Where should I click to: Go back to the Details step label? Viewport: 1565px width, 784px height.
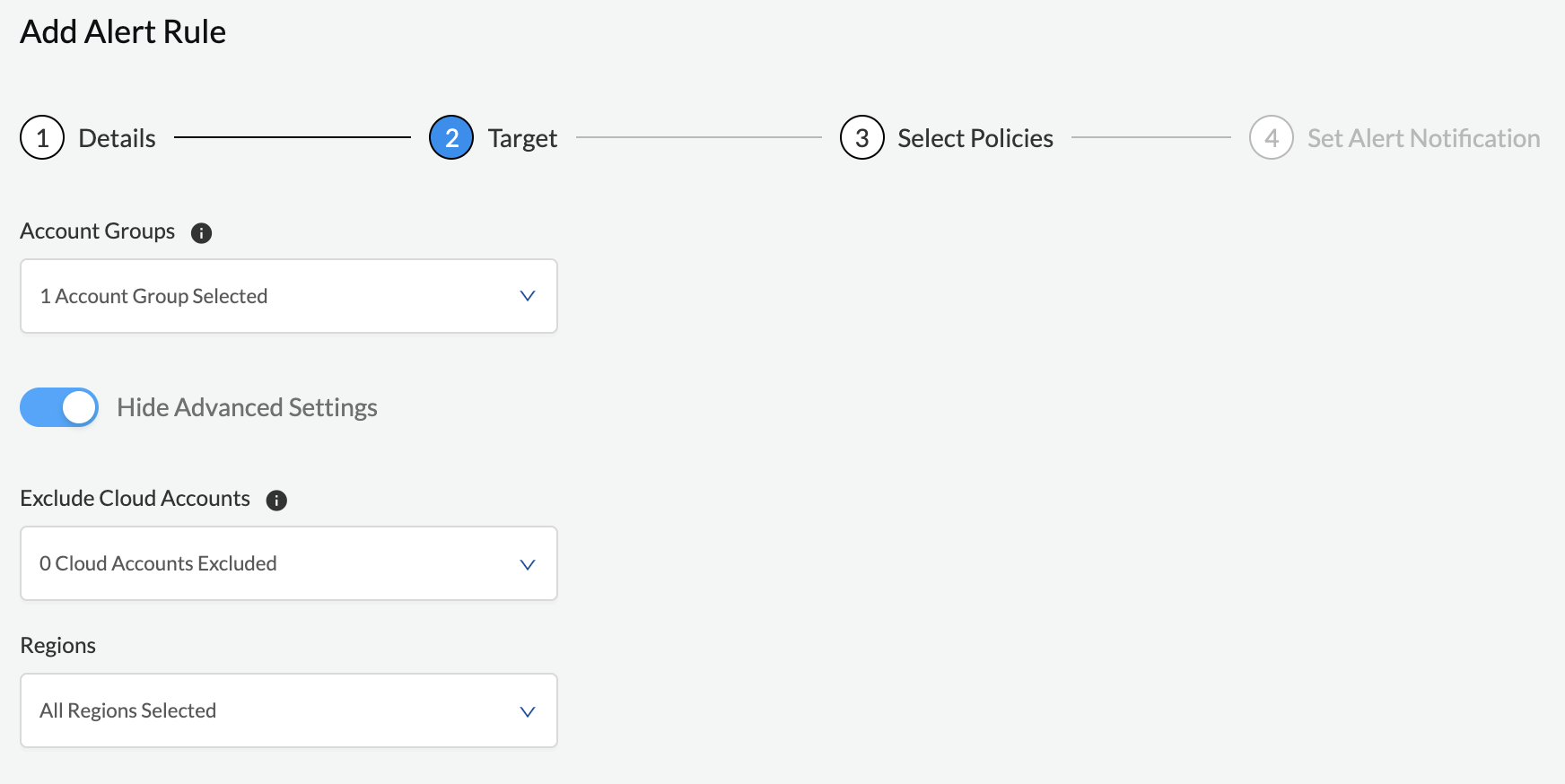tap(117, 138)
